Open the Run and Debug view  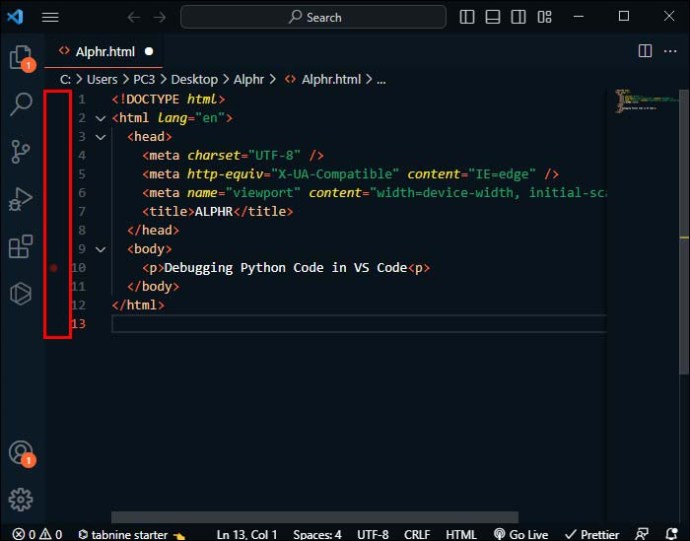(x=21, y=199)
